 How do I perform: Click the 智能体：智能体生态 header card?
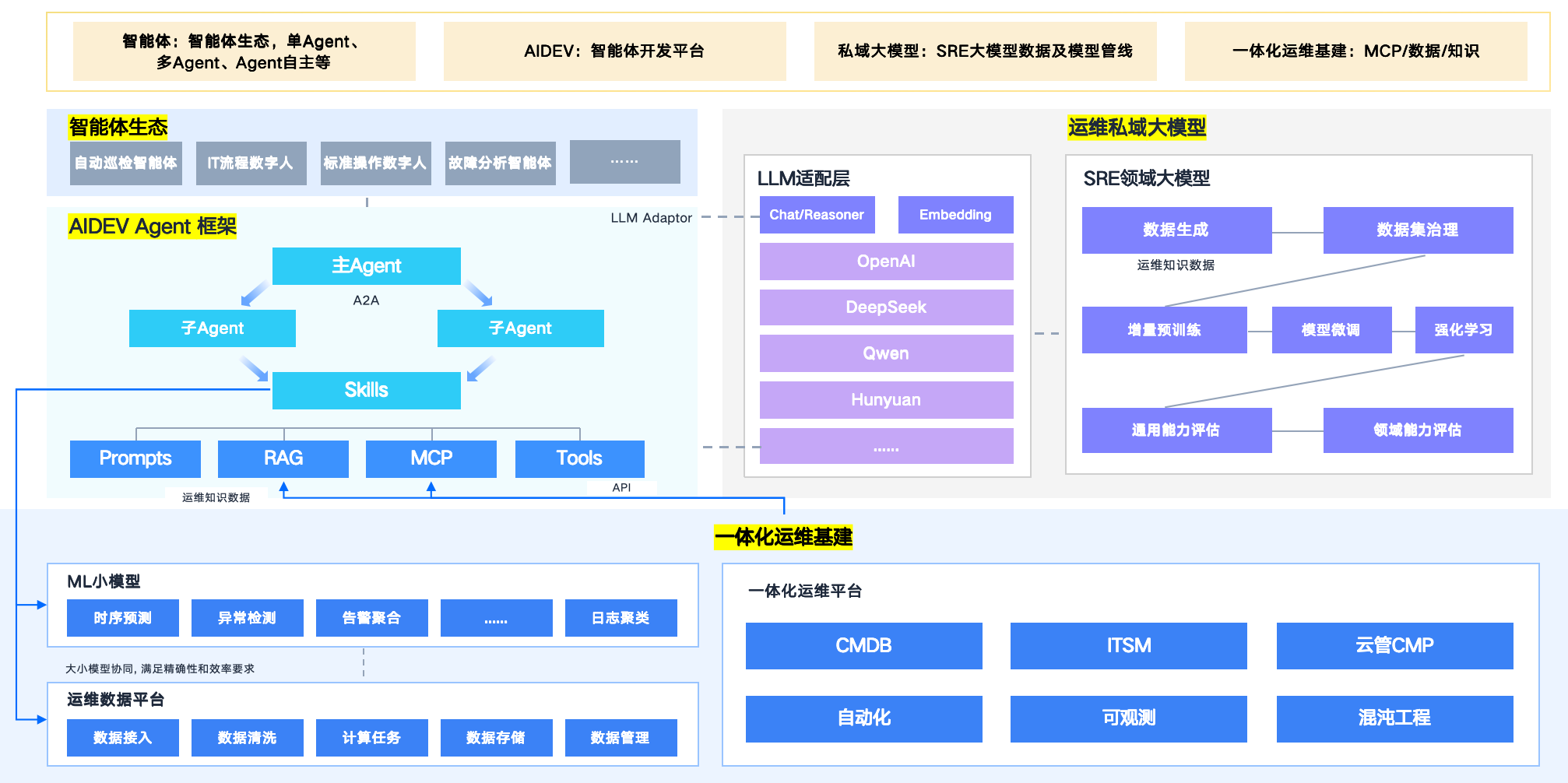pyautogui.click(x=244, y=51)
